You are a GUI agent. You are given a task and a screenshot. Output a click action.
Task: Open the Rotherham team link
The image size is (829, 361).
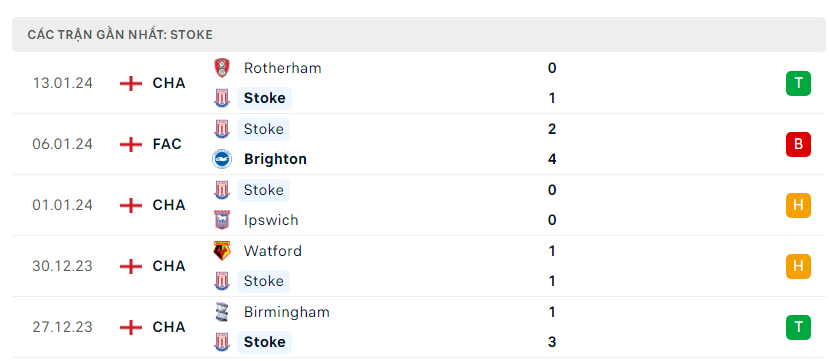click(x=282, y=68)
